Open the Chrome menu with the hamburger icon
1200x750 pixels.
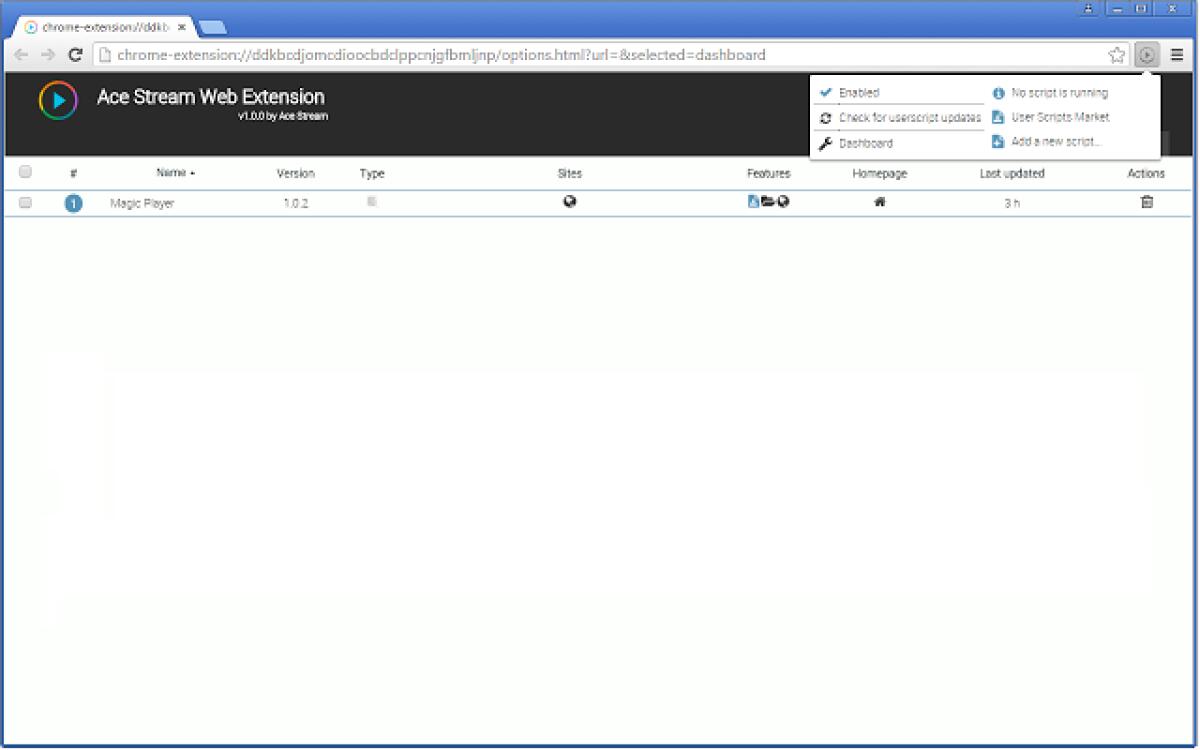point(1176,55)
